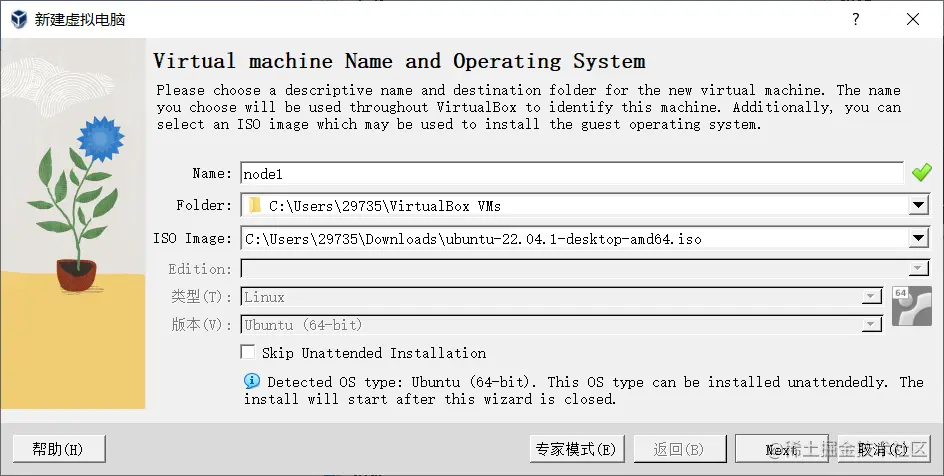Click the 帮助(H) help button
This screenshot has width=944, height=476.
pyautogui.click(x=59, y=449)
